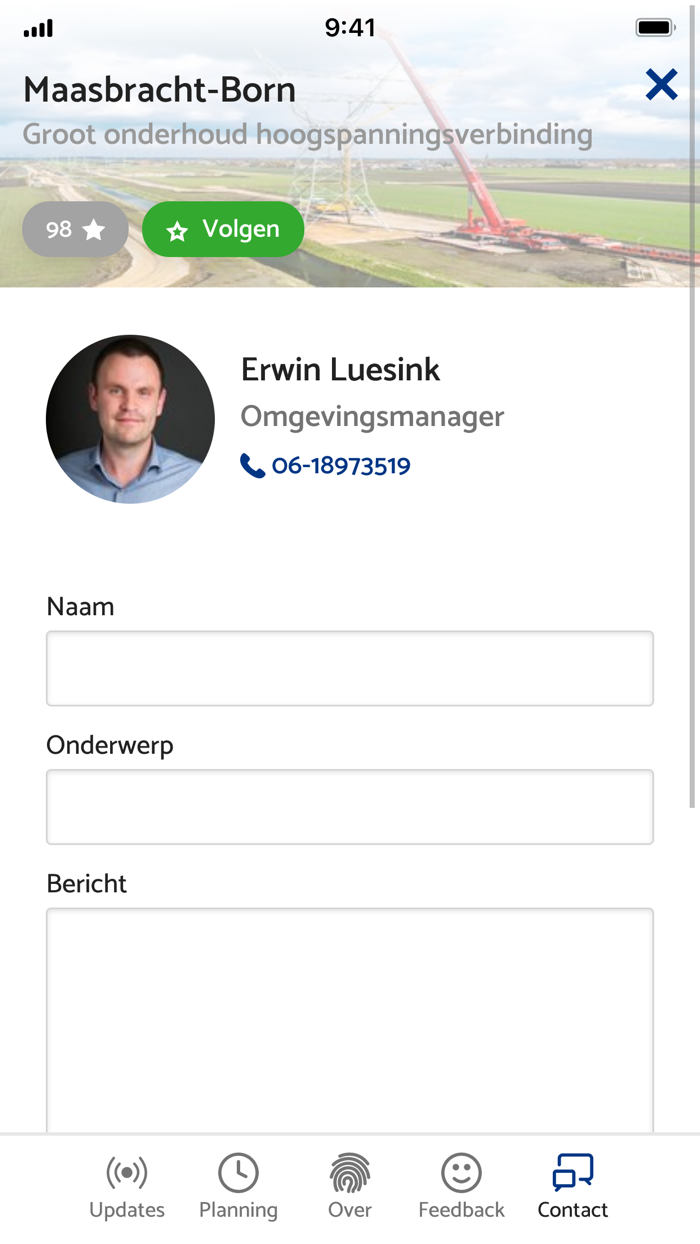Tap the fingerprint Over icon
This screenshot has height=1244, width=700.
[x=349, y=1172]
